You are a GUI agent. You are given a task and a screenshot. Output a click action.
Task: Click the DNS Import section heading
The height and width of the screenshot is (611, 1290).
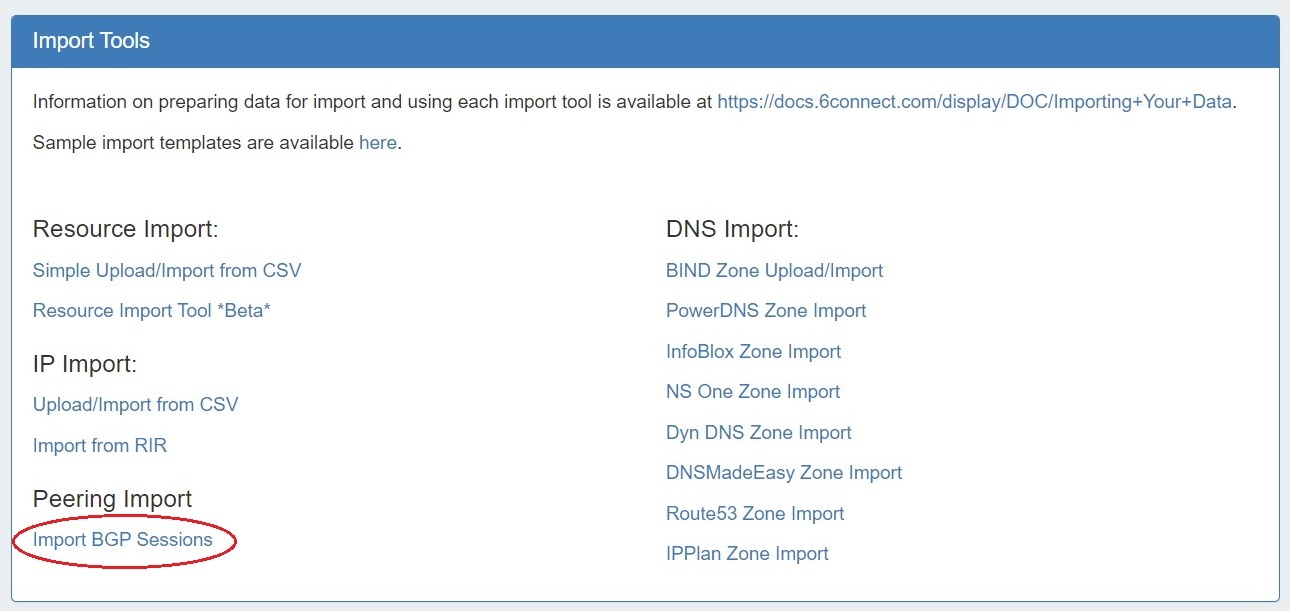click(732, 229)
